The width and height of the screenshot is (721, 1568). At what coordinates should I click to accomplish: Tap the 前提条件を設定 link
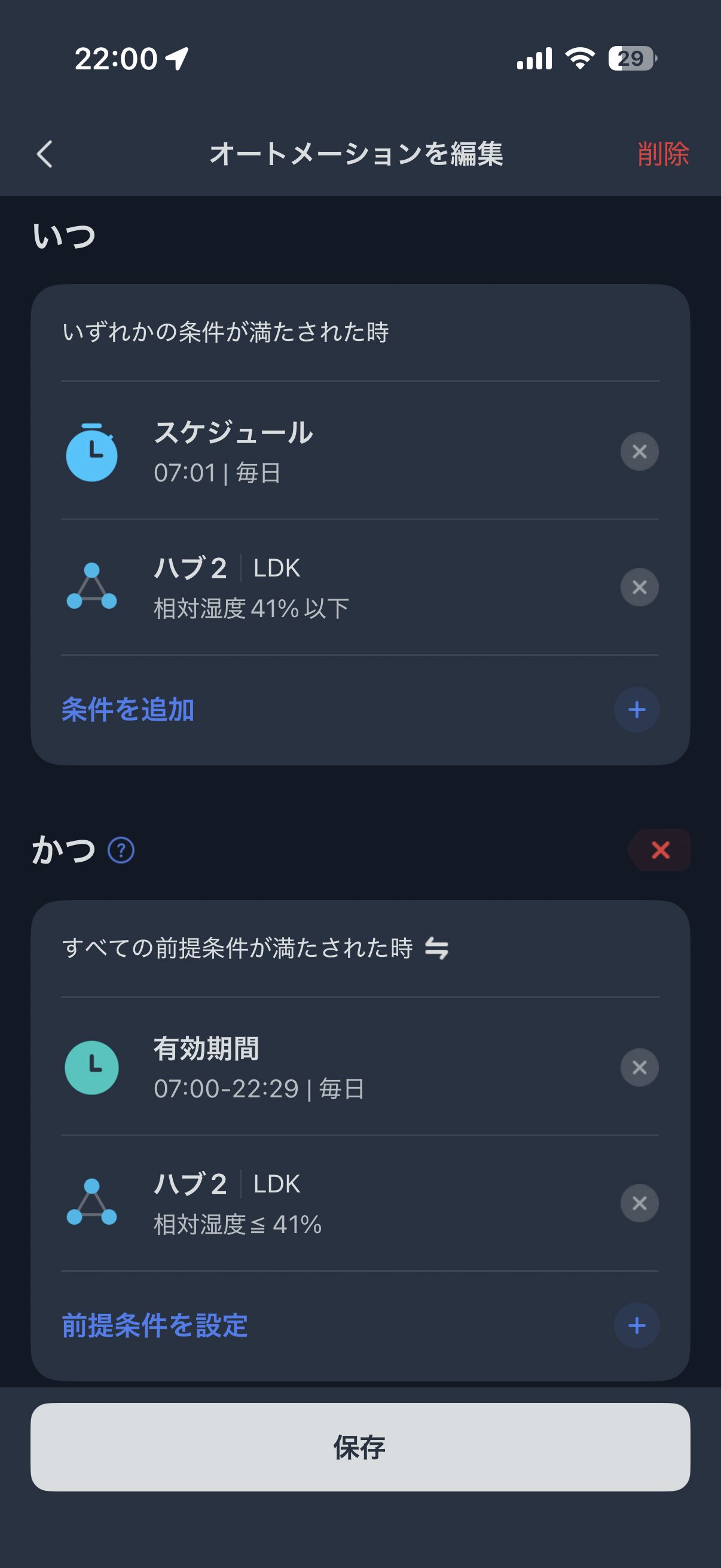click(155, 1326)
